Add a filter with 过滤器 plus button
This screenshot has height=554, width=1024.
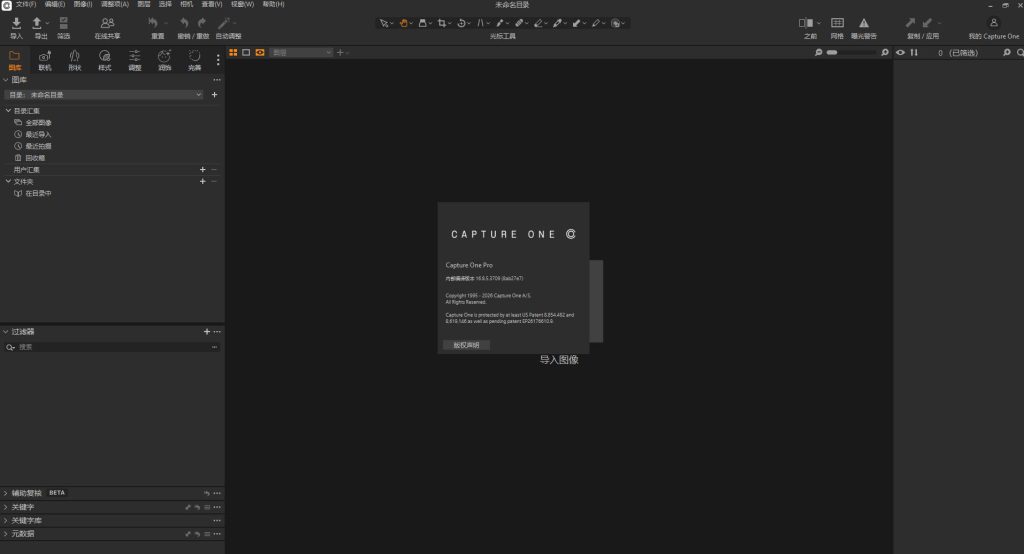[207, 332]
